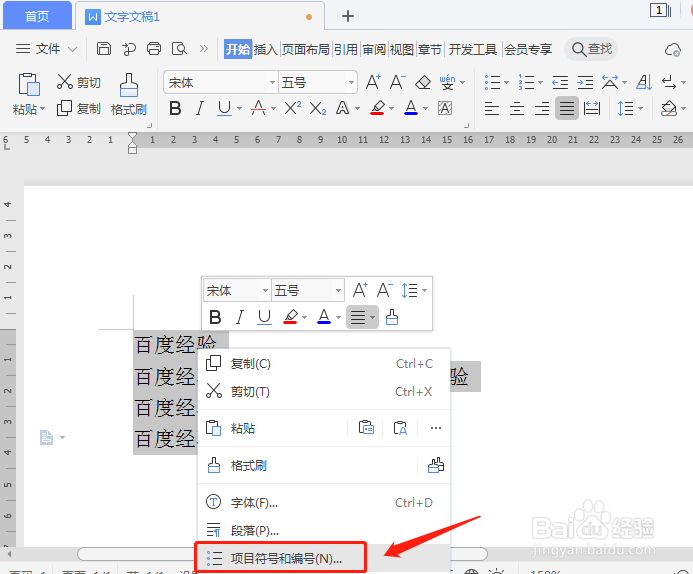Choose 剪切(T) in context menu
This screenshot has height=574, width=693.
pyautogui.click(x=324, y=392)
